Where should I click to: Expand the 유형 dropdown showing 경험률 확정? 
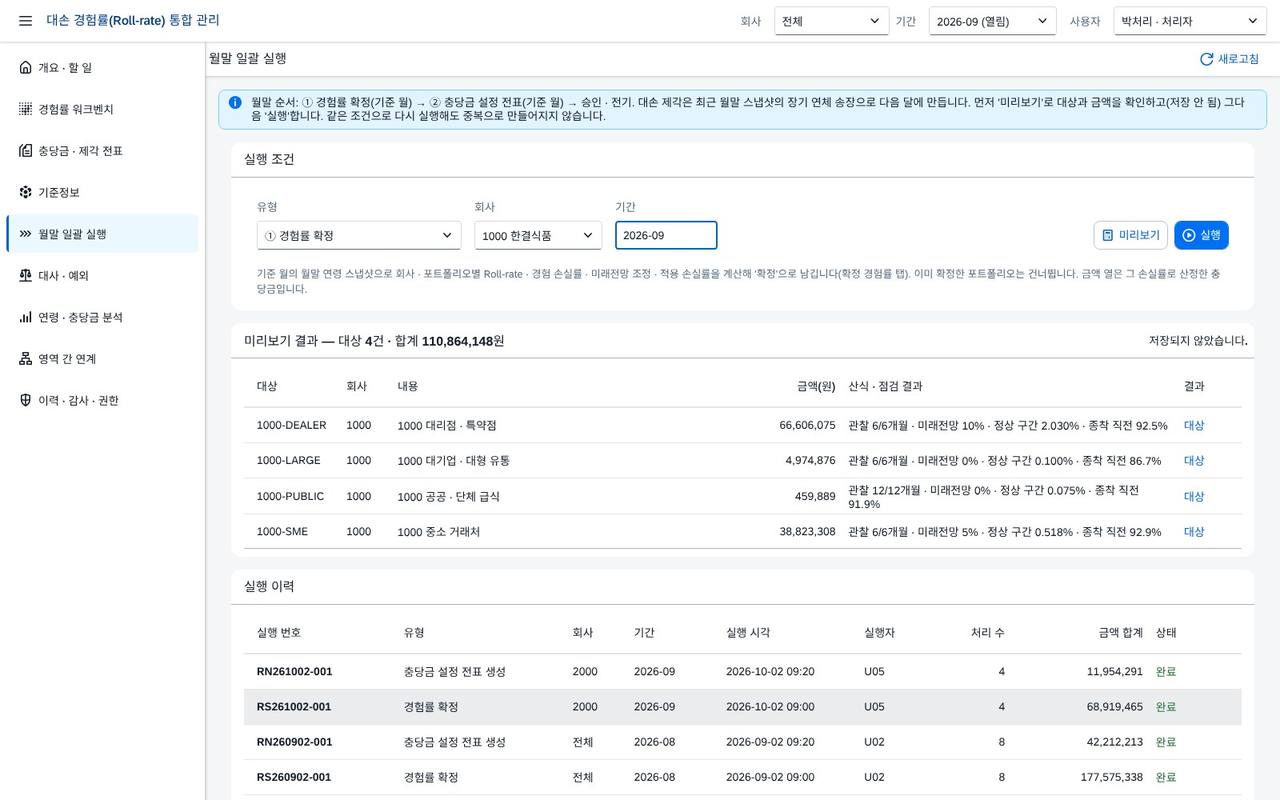click(x=359, y=235)
